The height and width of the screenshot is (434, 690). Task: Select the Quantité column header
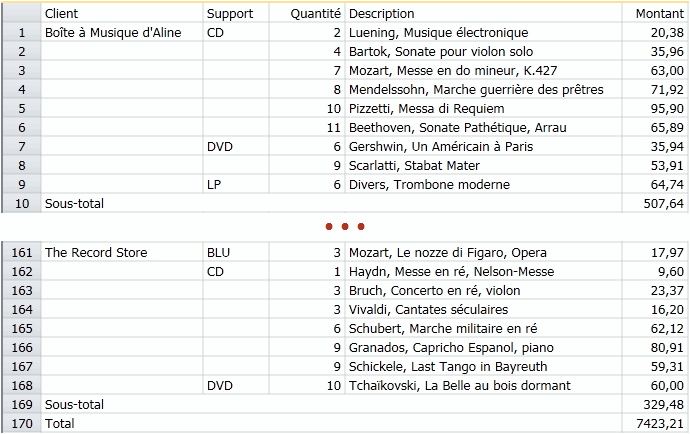(x=315, y=14)
